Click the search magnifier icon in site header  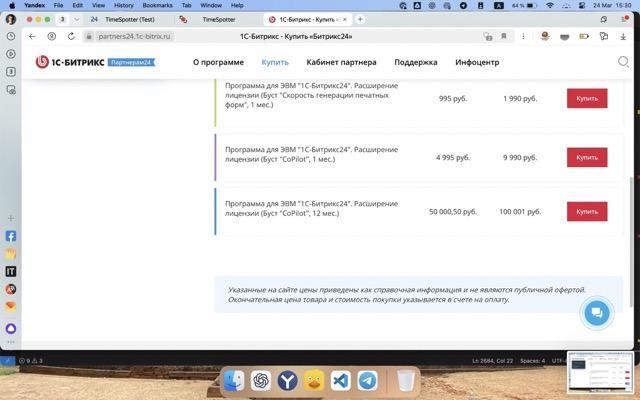coord(623,62)
